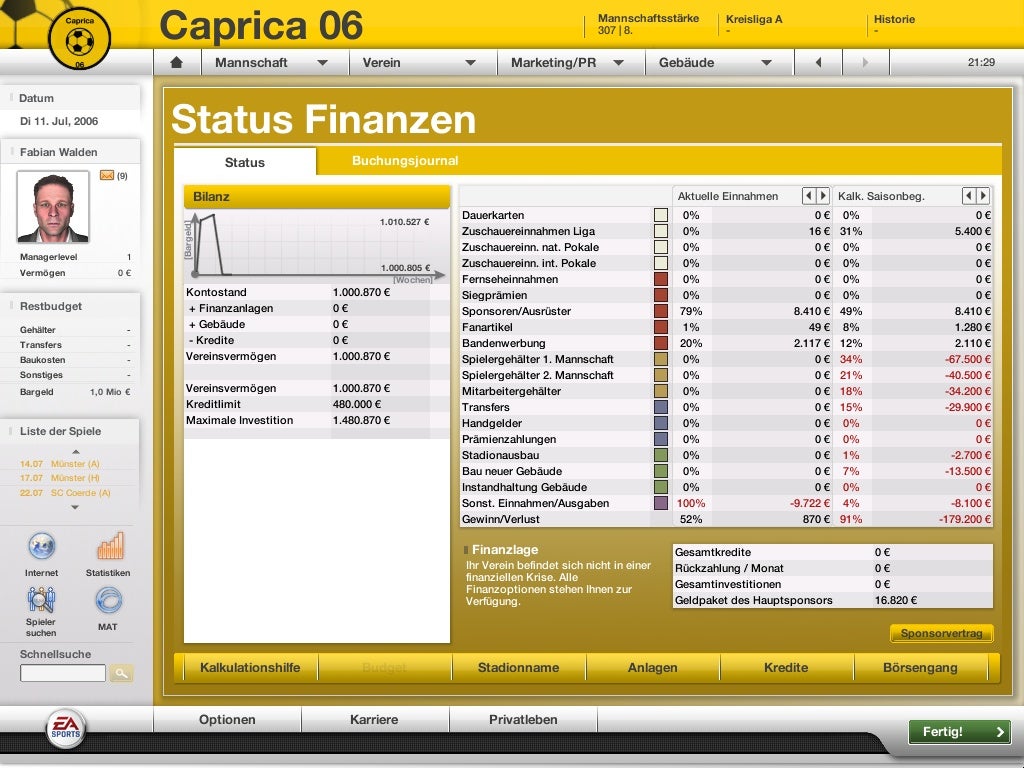Open the mail envelope icon next to manager photo
Screen dimensions: 1024x768
click(106, 175)
